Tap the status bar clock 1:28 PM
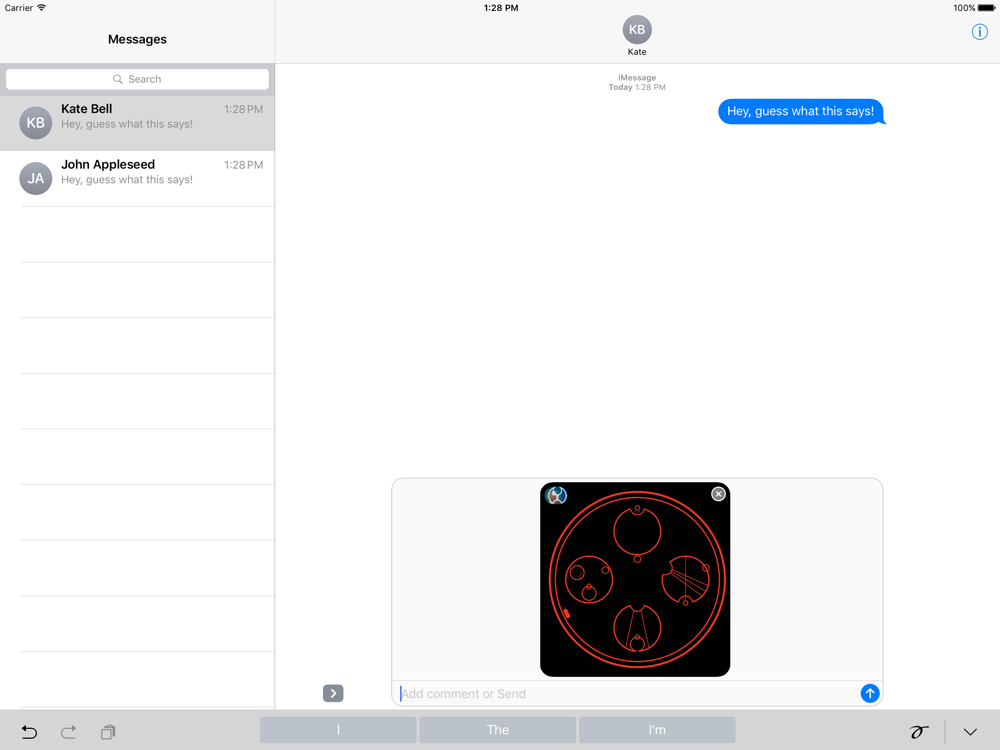 [x=501, y=8]
